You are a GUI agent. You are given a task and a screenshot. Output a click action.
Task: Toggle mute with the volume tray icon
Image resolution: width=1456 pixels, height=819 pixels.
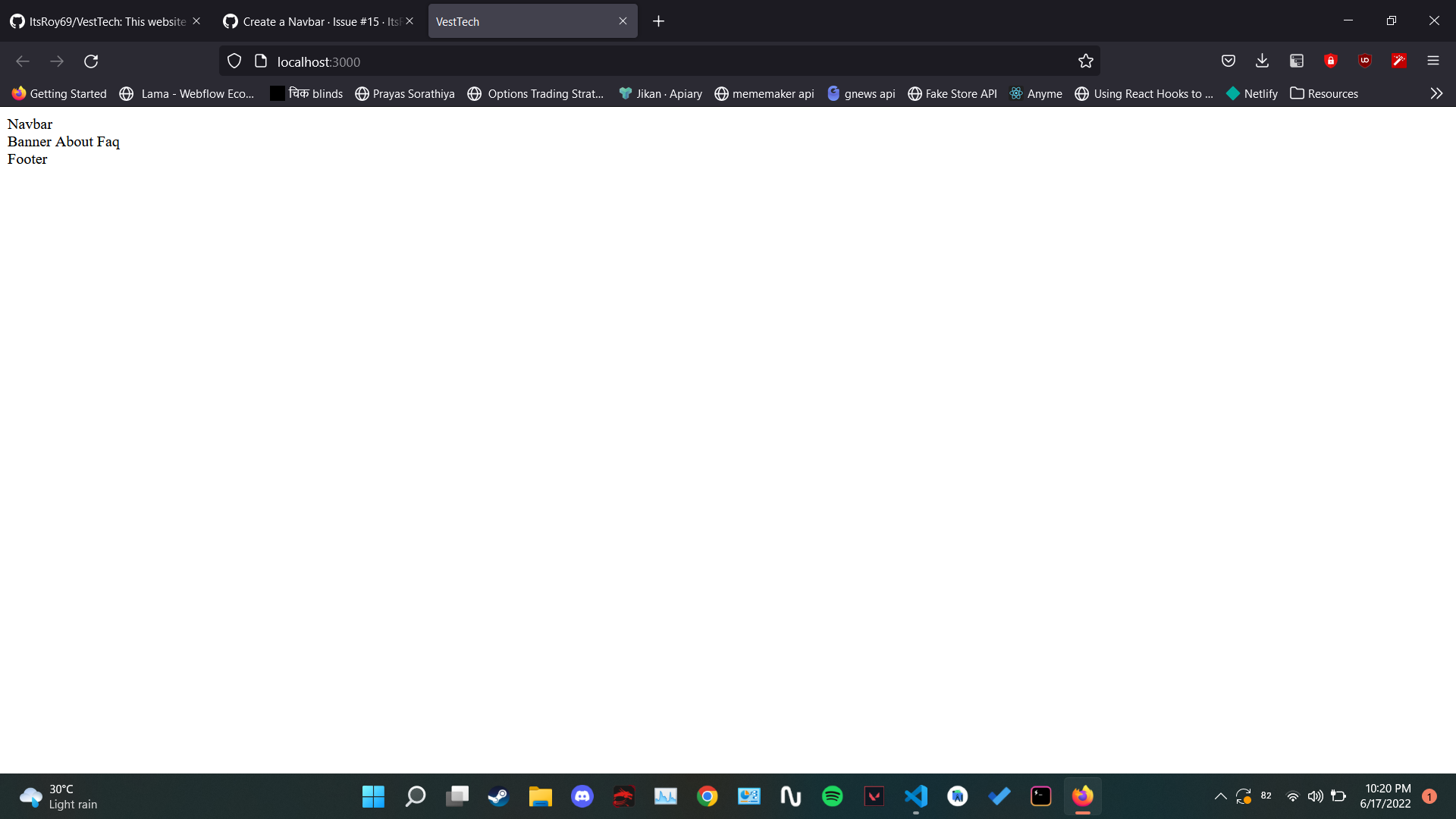tap(1315, 796)
